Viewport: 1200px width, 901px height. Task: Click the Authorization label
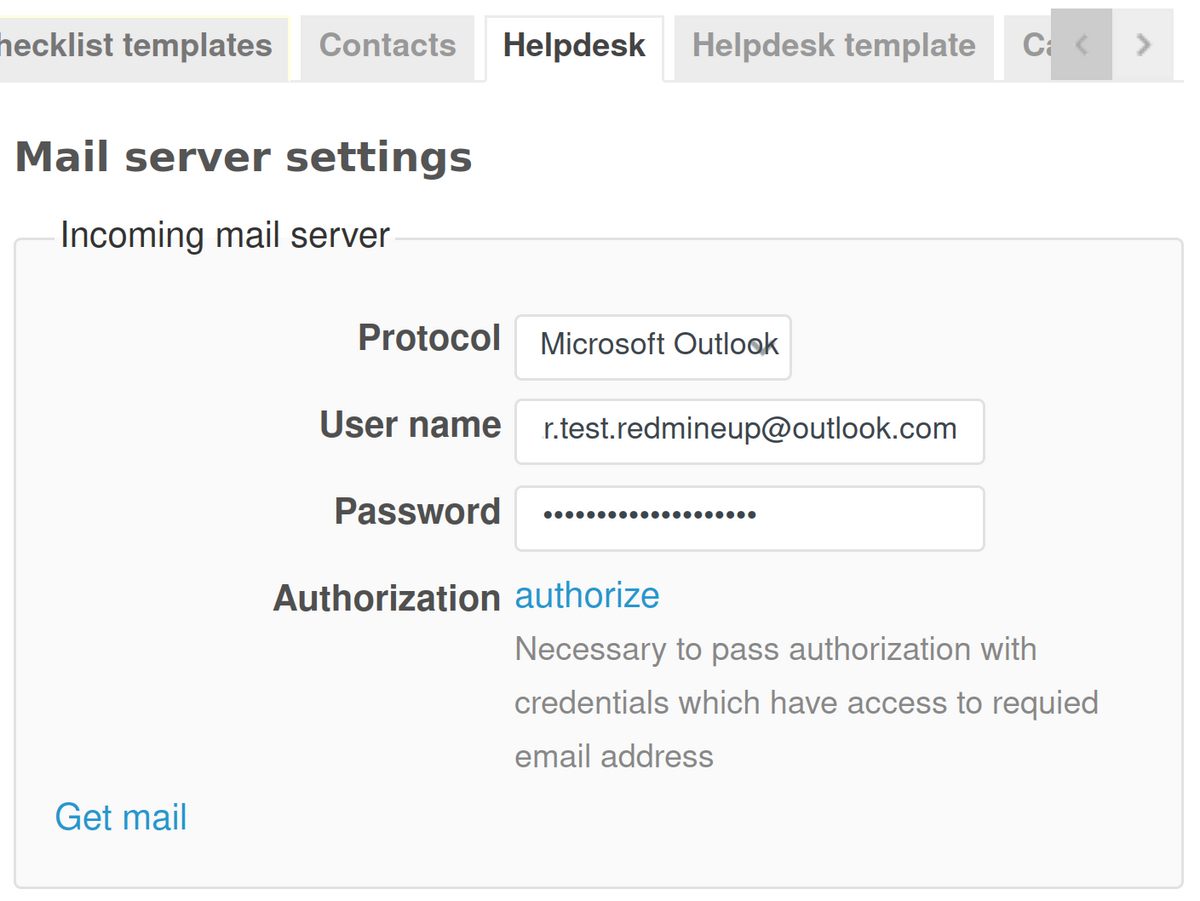point(386,599)
